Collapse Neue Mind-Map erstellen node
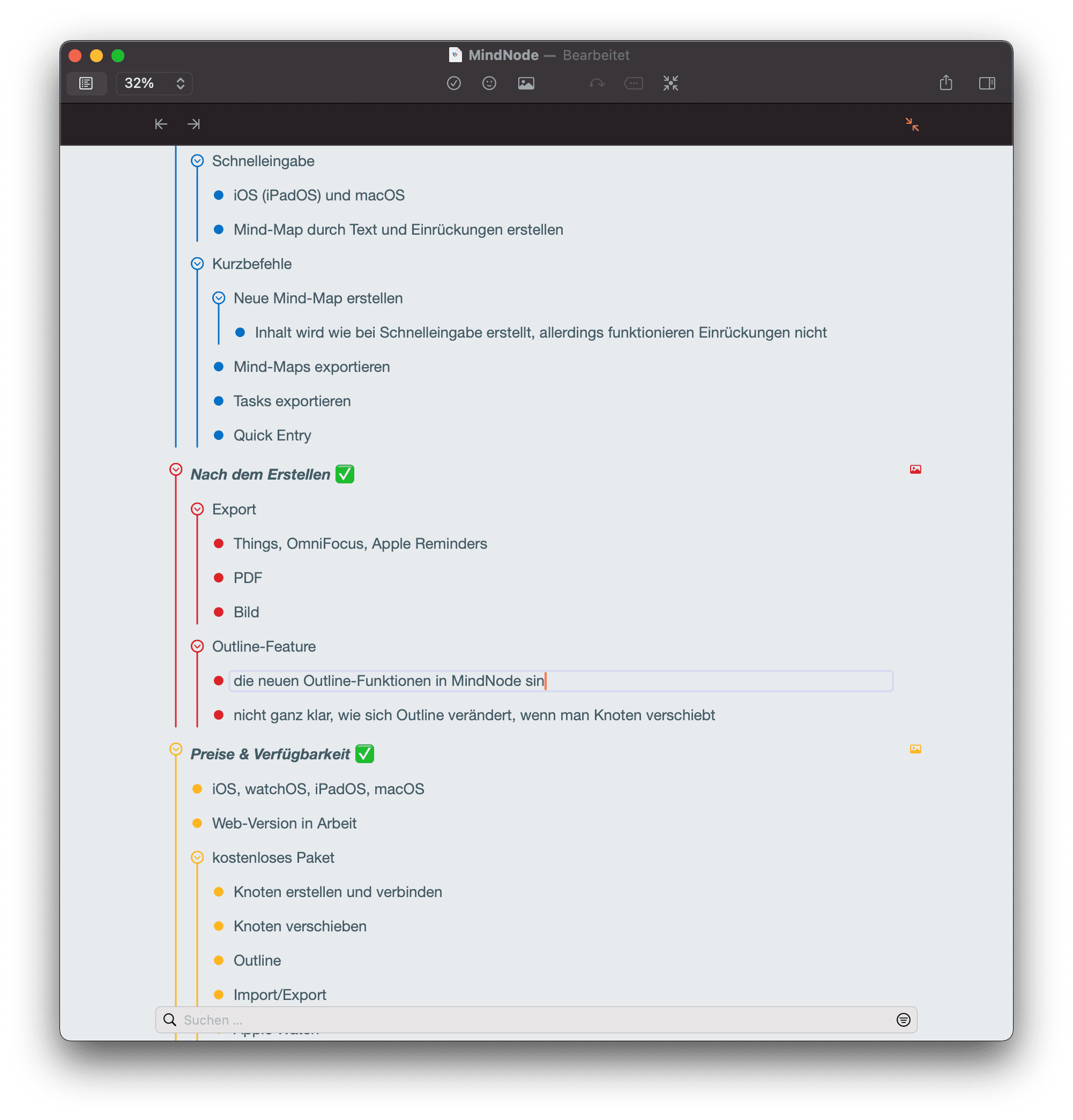Image resolution: width=1073 pixels, height=1120 pixels. (218, 298)
